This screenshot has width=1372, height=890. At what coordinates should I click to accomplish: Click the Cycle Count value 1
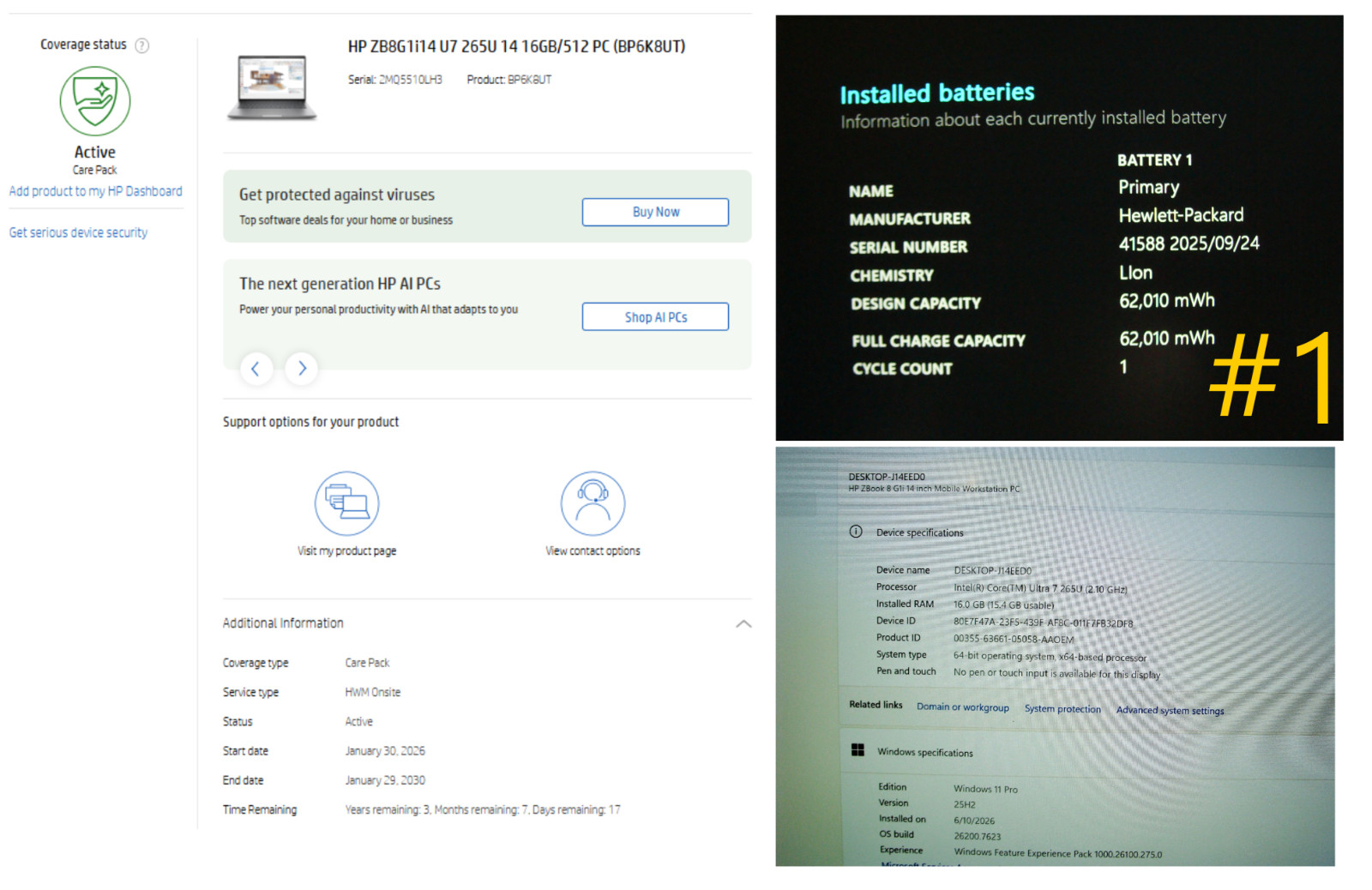1123,367
